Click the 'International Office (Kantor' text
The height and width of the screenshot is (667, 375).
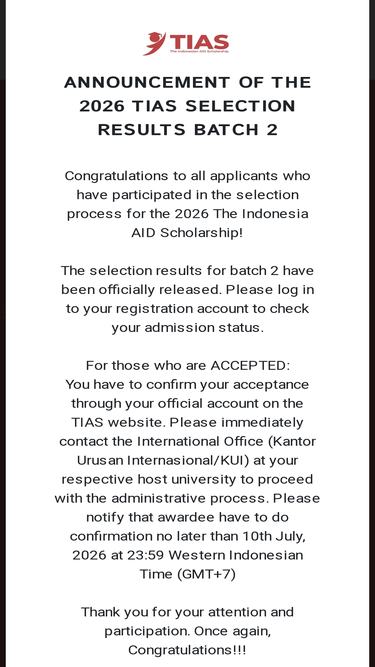(226, 442)
